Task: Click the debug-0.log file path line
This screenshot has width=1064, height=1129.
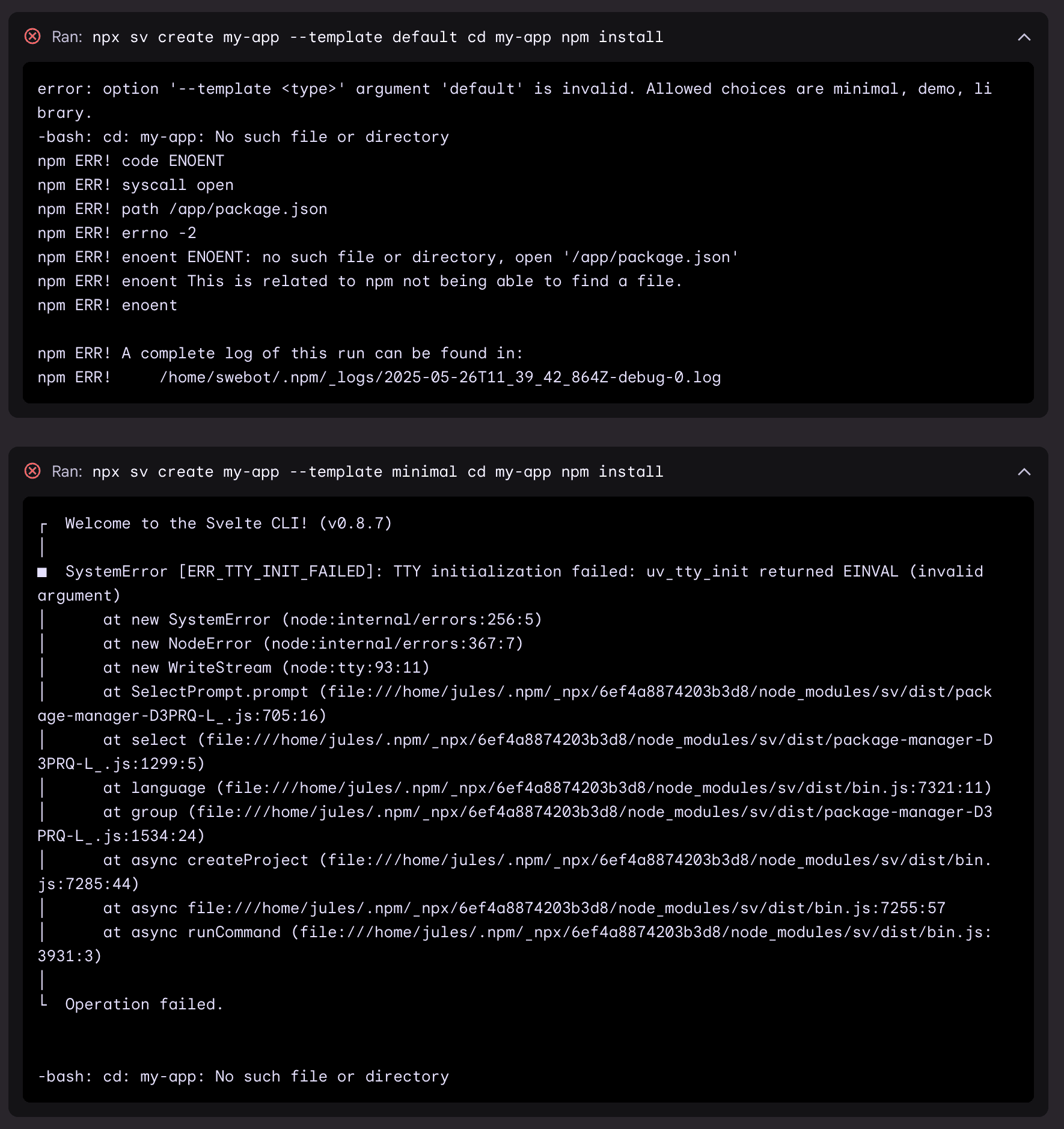Action: tap(439, 378)
